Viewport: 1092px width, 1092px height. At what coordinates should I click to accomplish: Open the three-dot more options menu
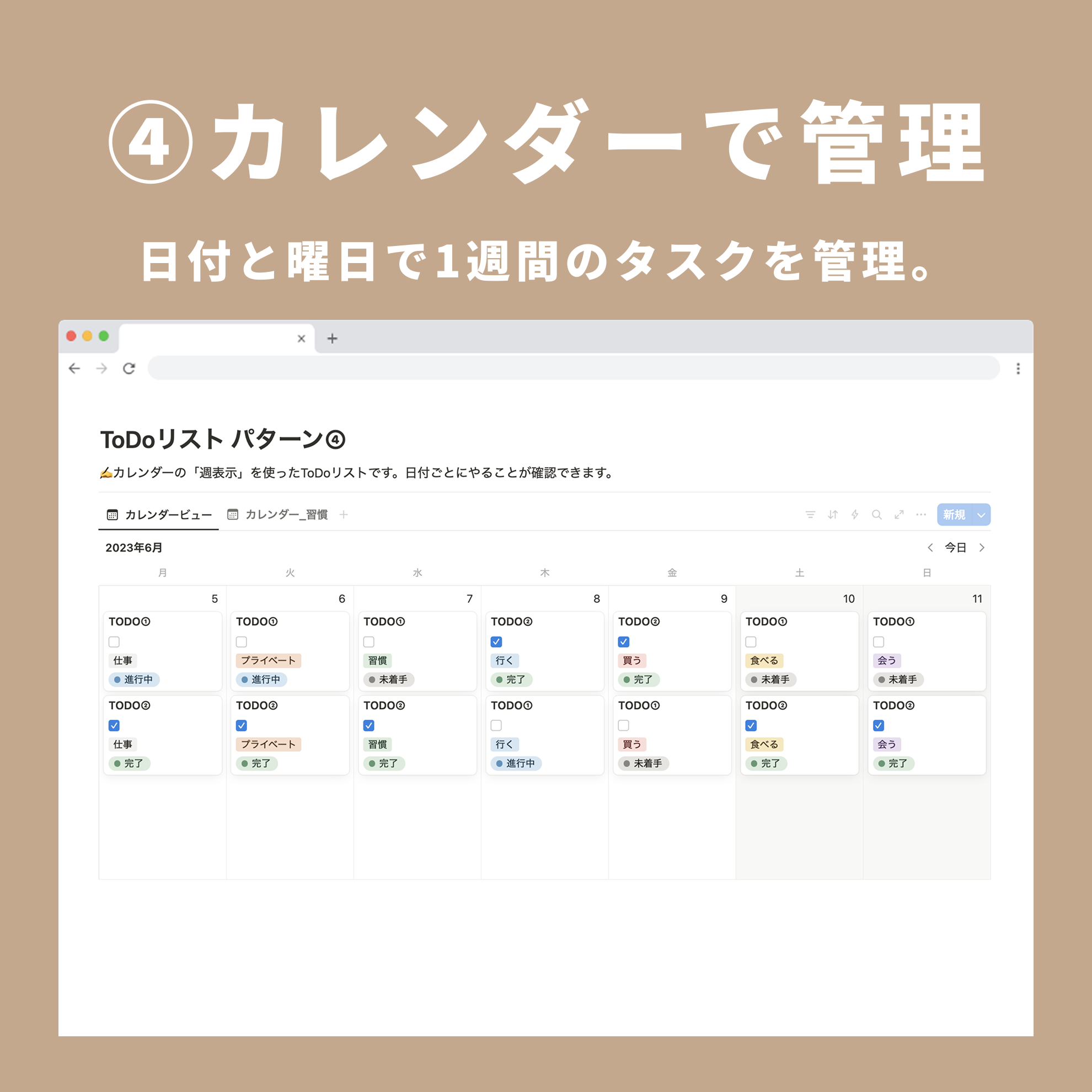point(920,515)
